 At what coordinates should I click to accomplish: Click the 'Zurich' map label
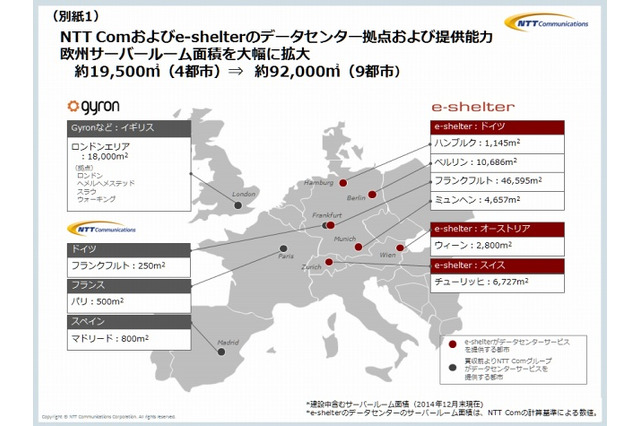pyautogui.click(x=311, y=267)
